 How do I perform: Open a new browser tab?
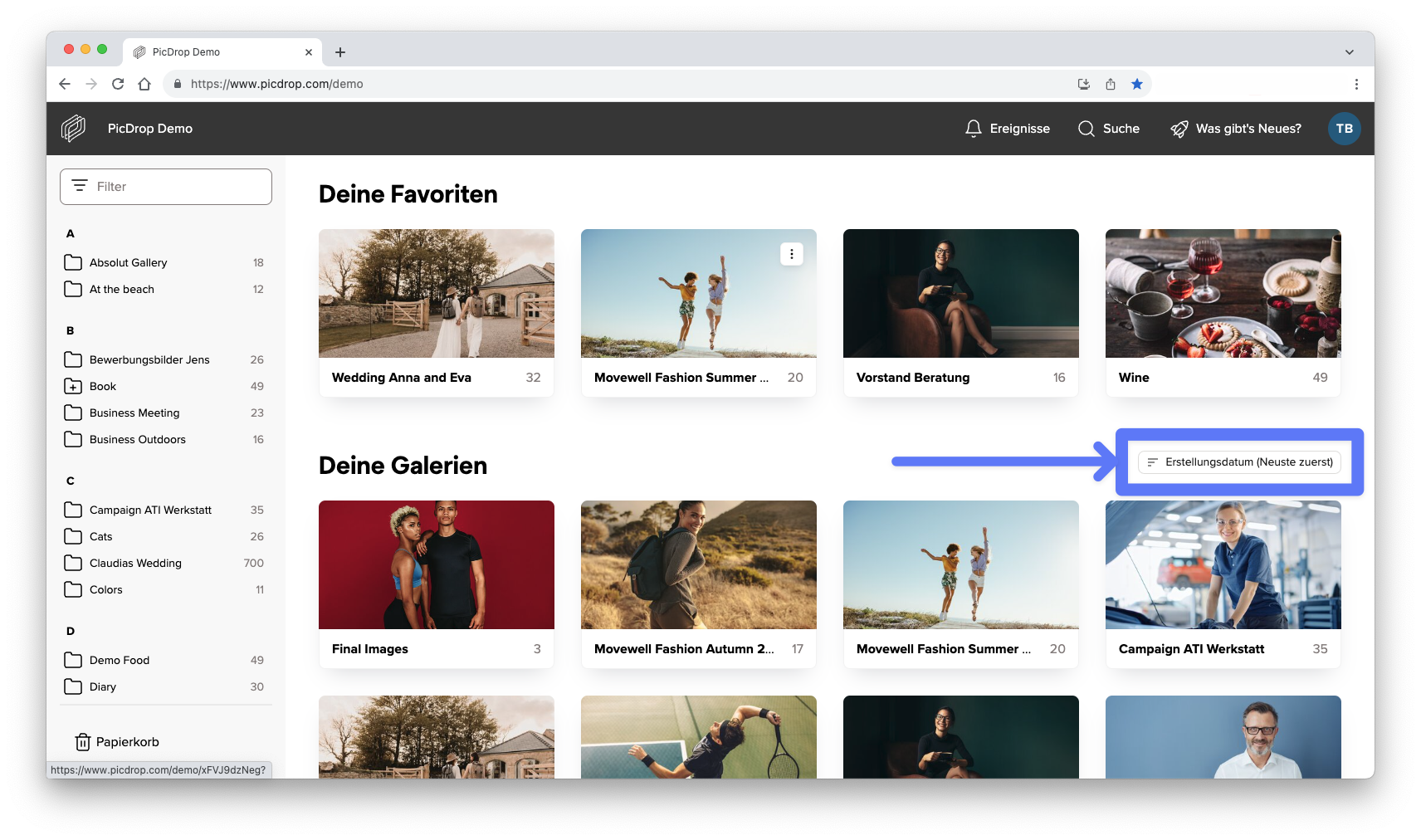click(340, 52)
